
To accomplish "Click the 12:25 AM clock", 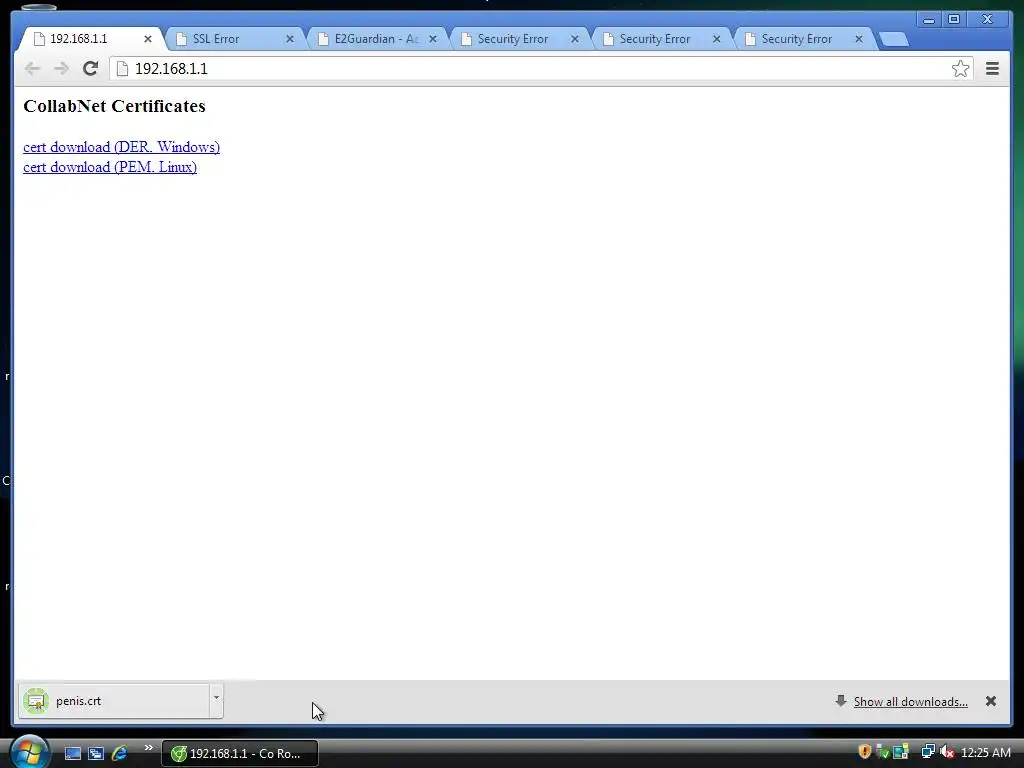I will [985, 753].
